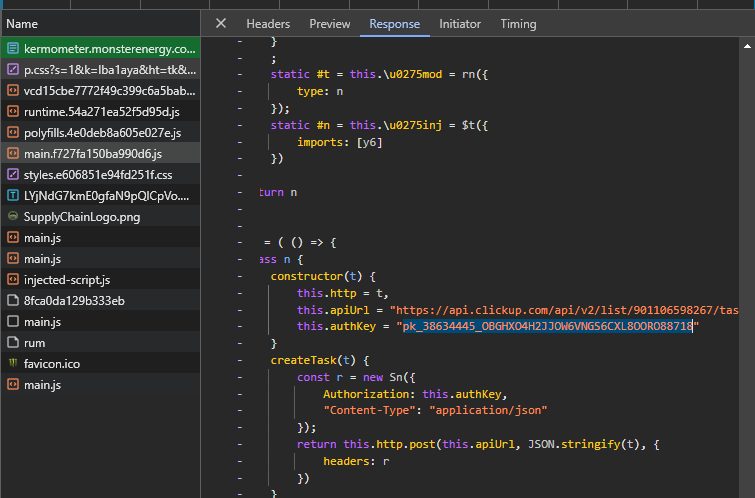Click file icon beside rum request

point(13,342)
